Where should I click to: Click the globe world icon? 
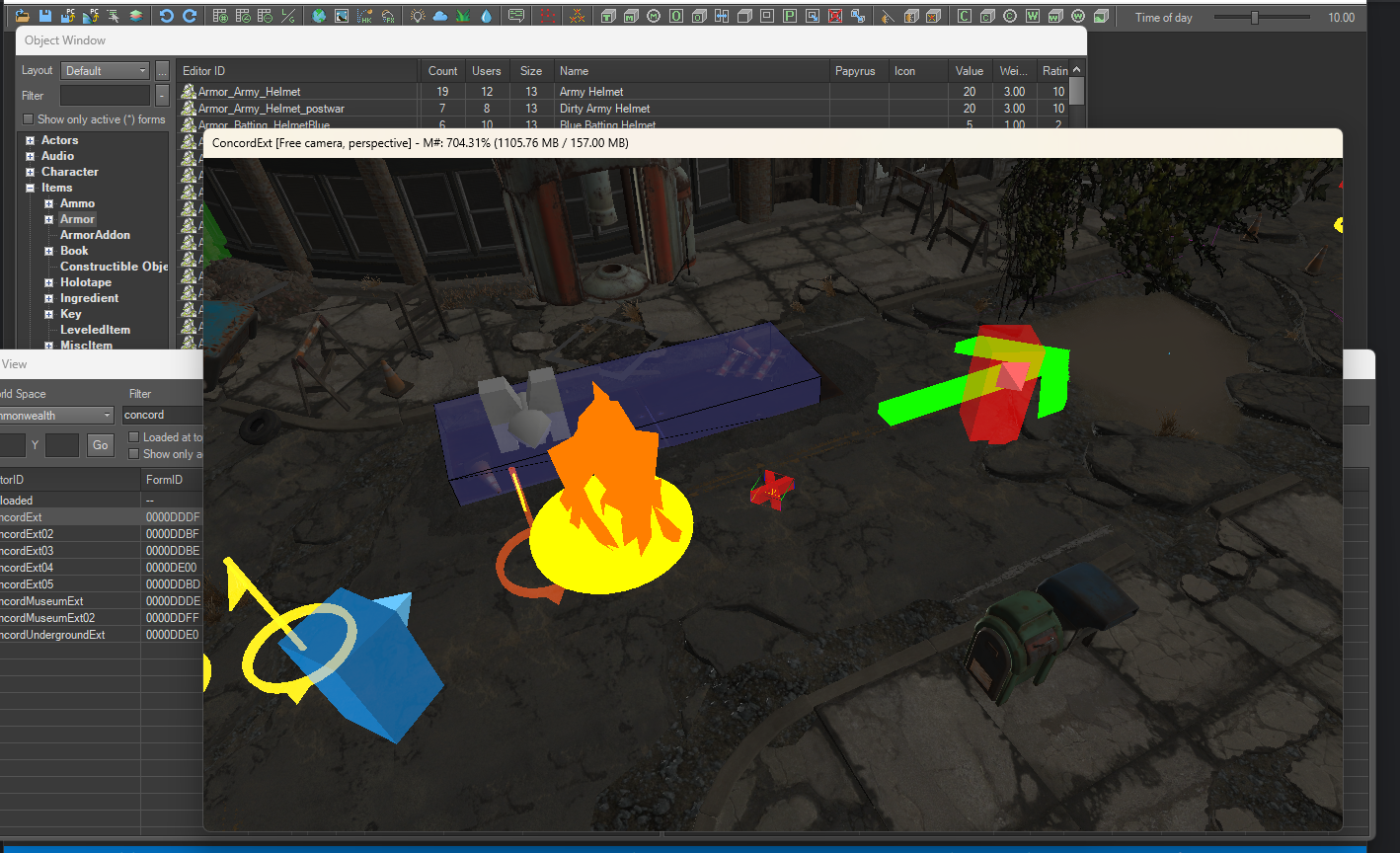point(318,16)
